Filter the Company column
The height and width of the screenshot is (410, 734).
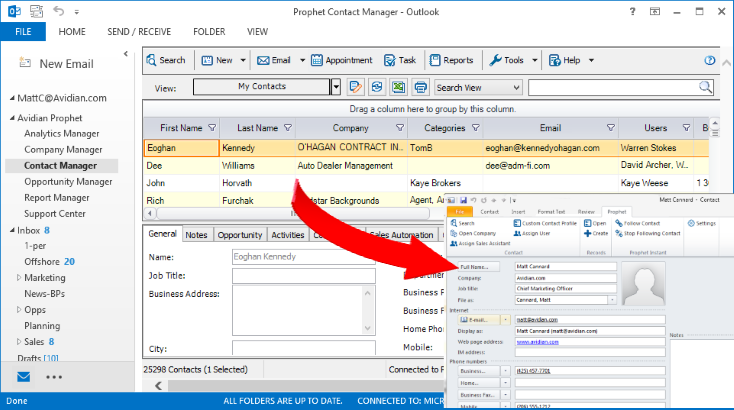(x=400, y=128)
